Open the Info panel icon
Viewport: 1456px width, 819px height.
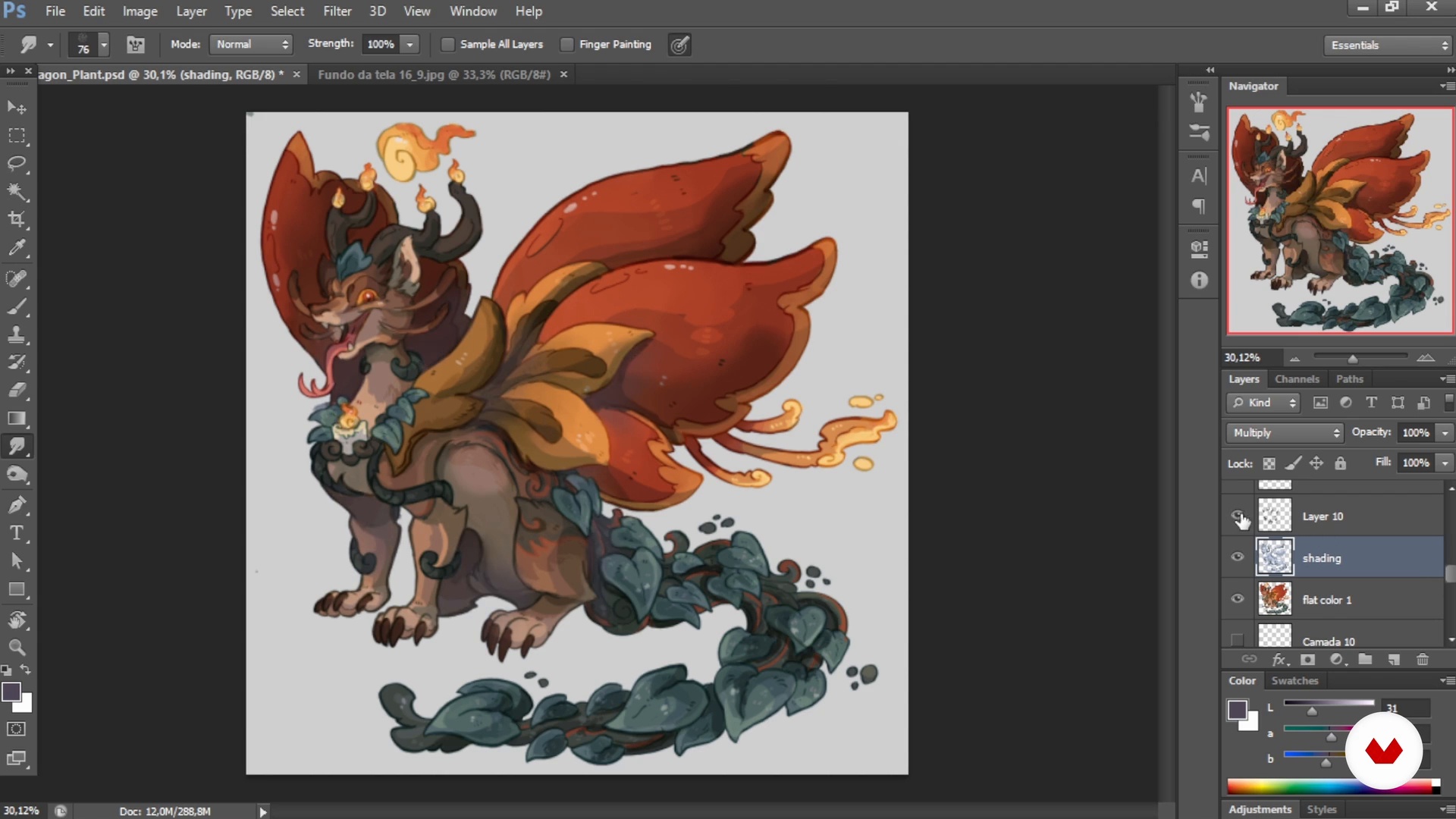[x=1199, y=281]
